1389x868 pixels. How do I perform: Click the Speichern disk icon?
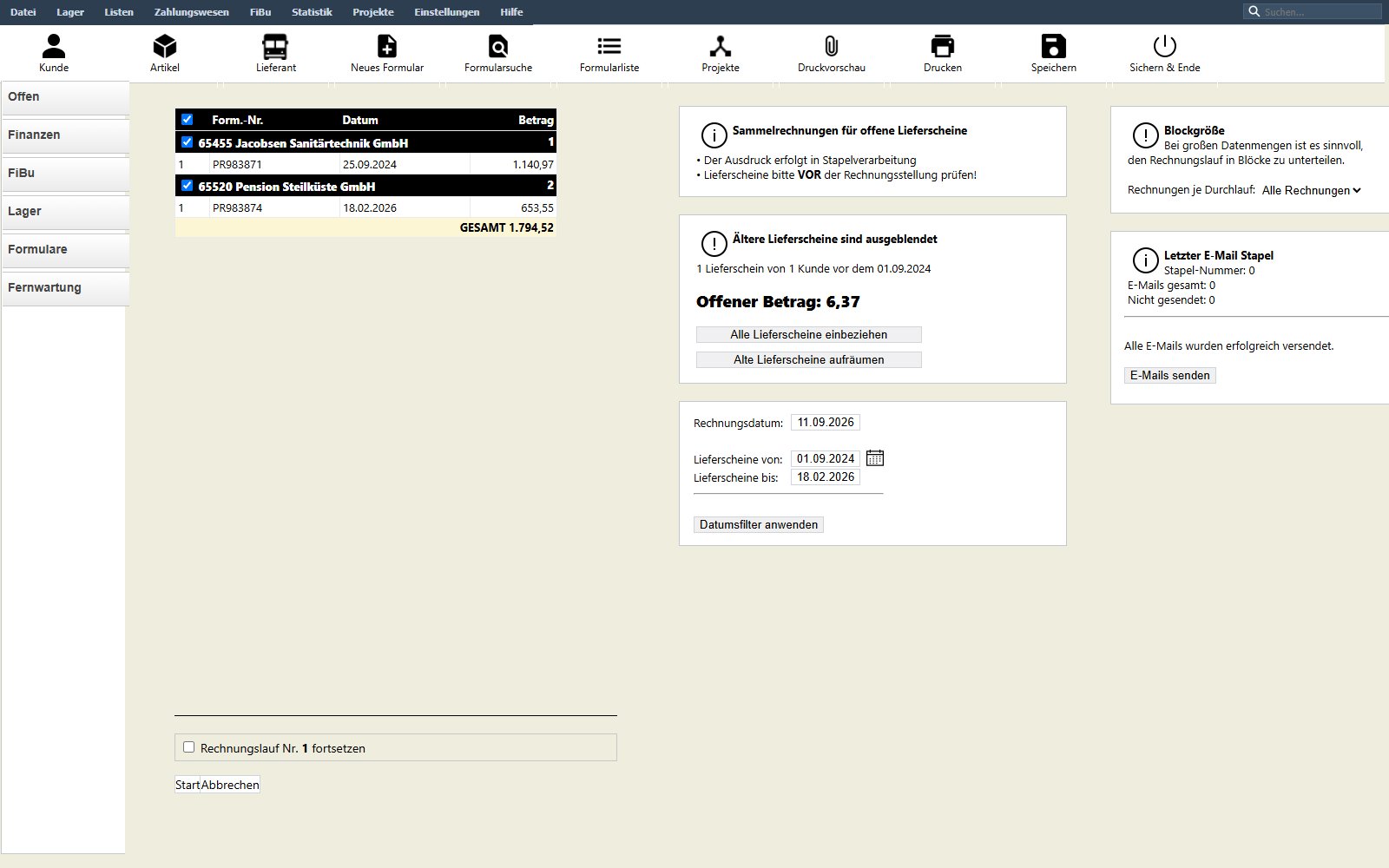coord(1054,46)
